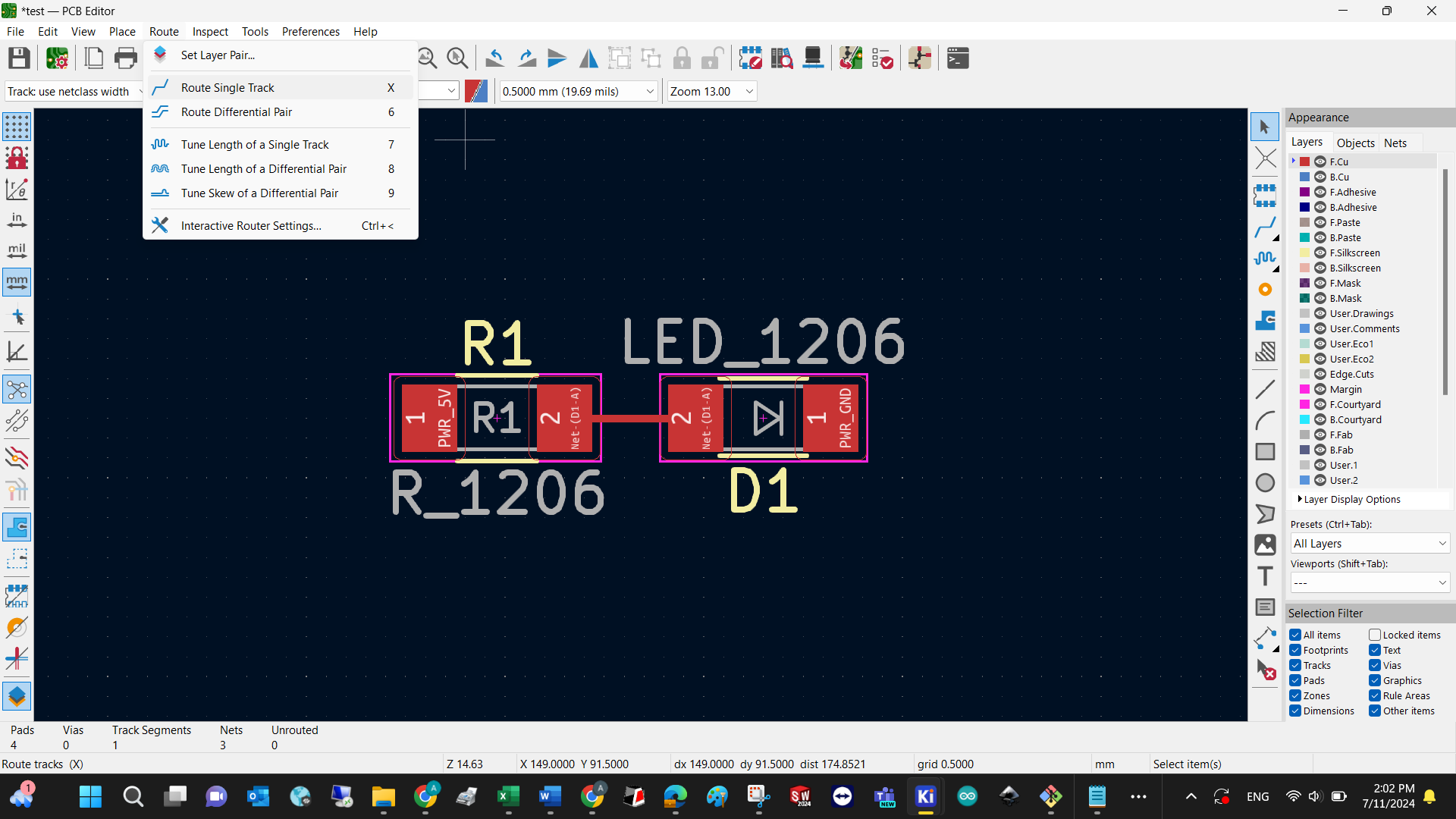Click the Save board icon

coord(19,58)
